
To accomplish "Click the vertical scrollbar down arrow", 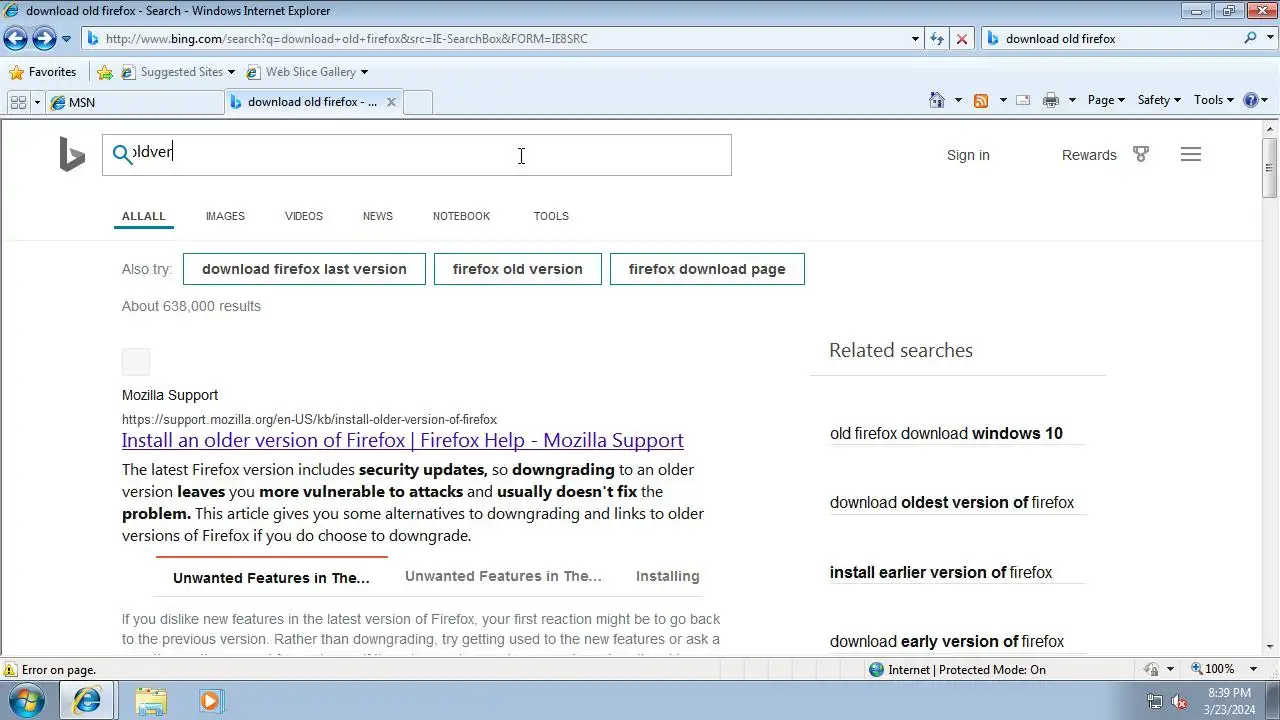I will pyautogui.click(x=1270, y=648).
